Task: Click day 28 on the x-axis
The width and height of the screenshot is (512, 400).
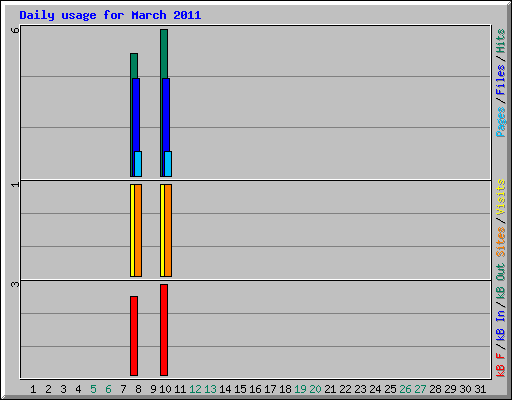Action: click(435, 389)
